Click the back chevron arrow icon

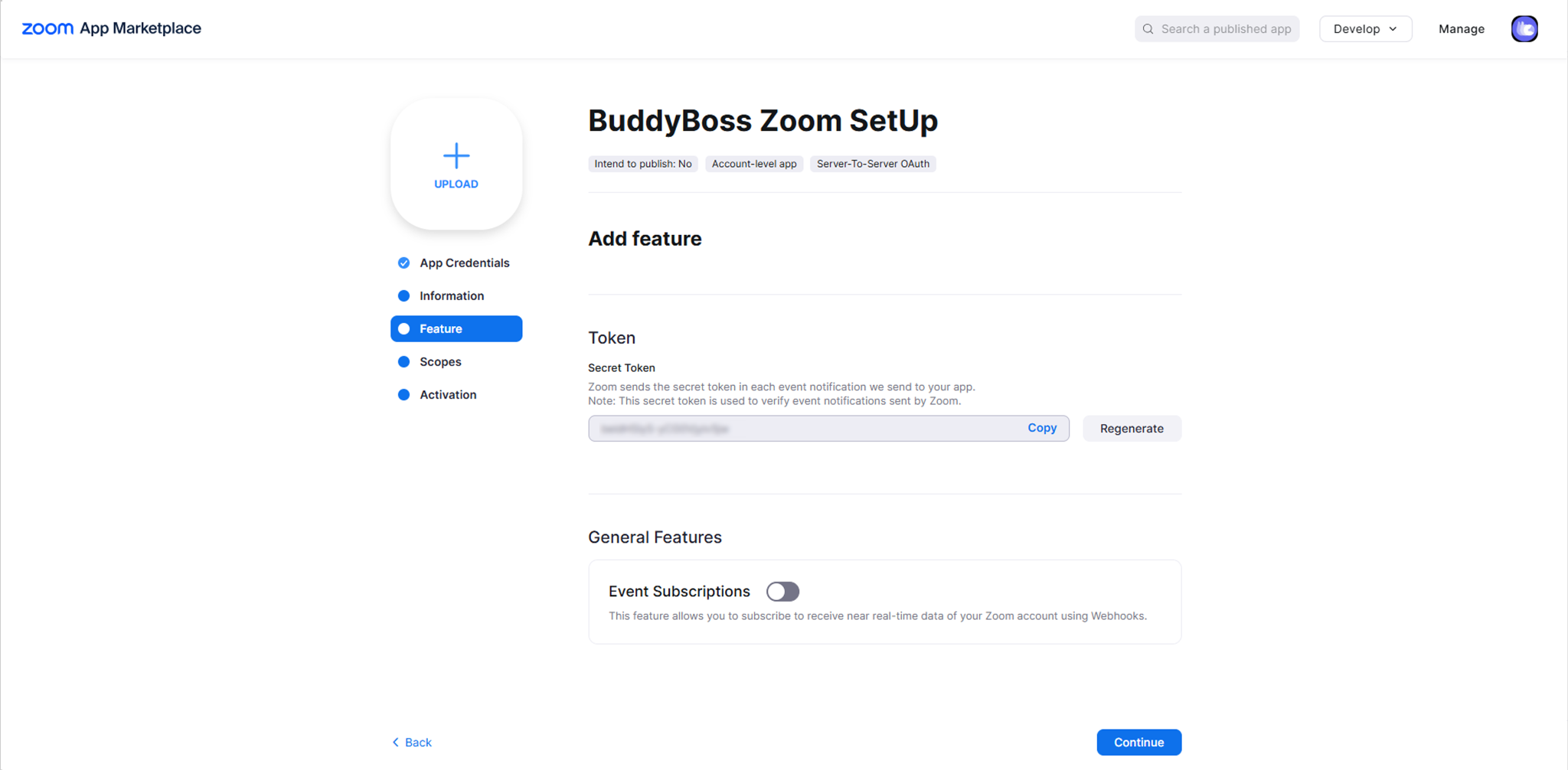click(396, 742)
